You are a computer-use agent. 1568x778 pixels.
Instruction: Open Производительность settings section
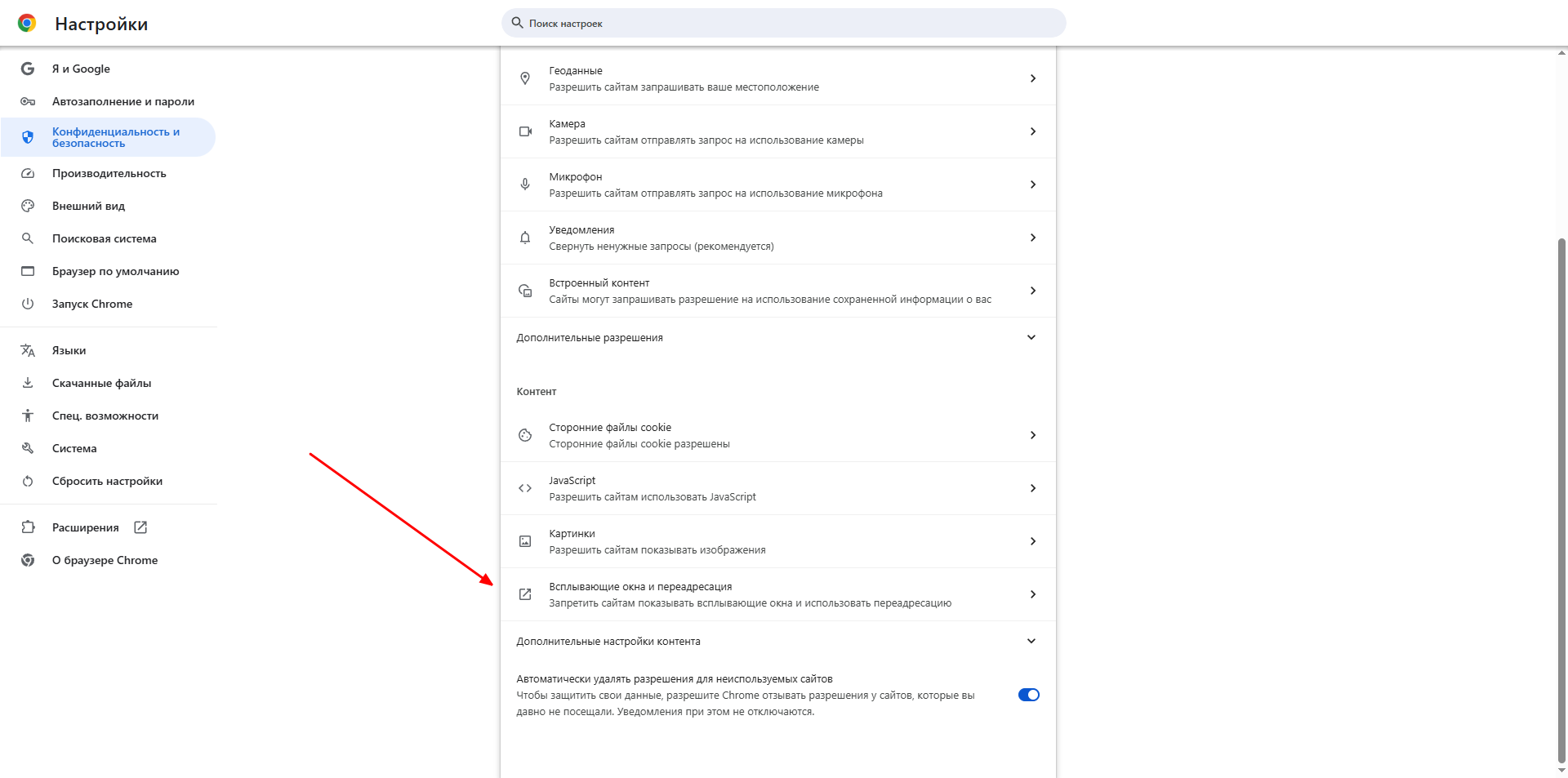click(109, 173)
